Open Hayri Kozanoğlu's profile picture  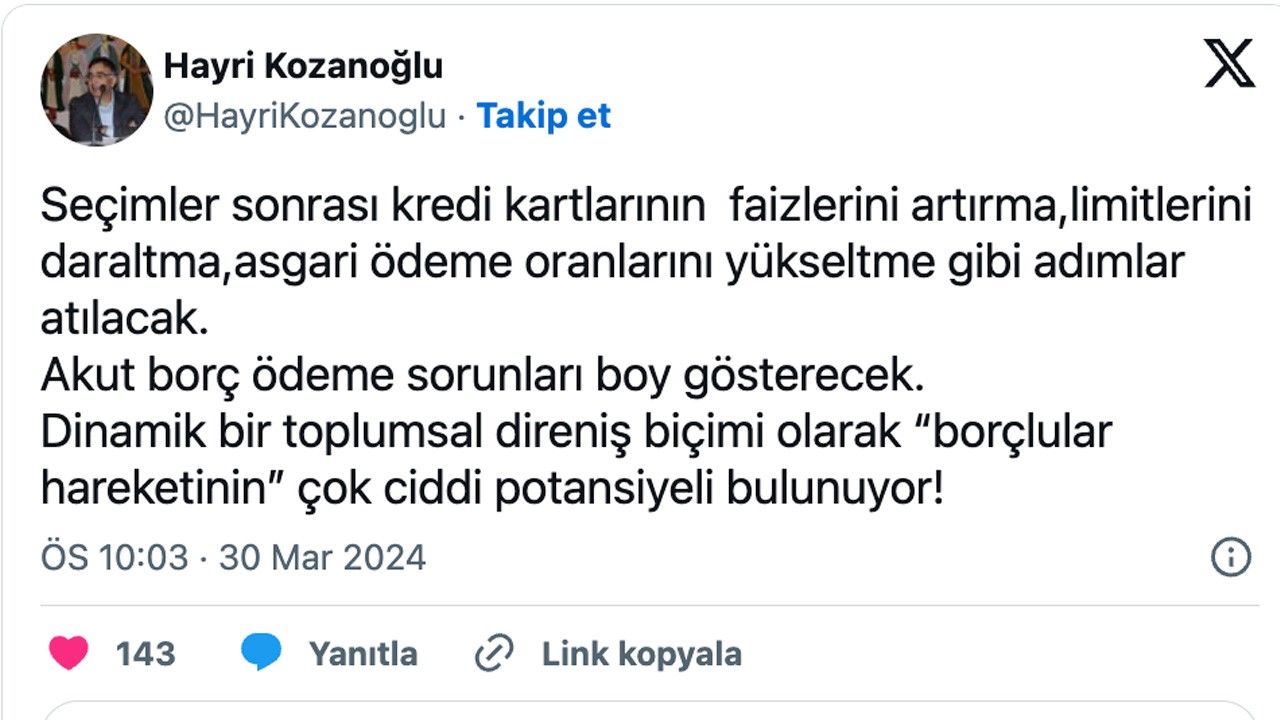(96, 89)
